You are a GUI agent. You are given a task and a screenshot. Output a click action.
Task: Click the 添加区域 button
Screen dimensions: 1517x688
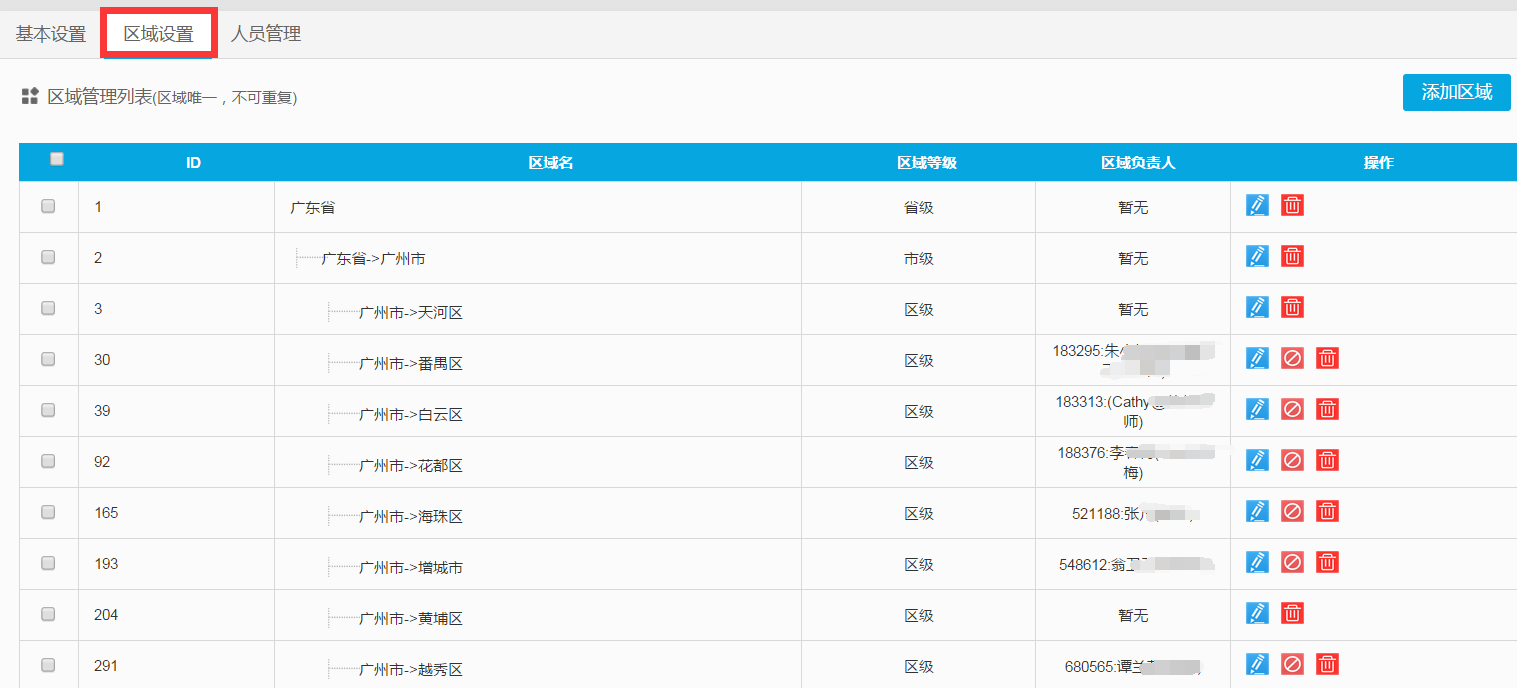1456,92
